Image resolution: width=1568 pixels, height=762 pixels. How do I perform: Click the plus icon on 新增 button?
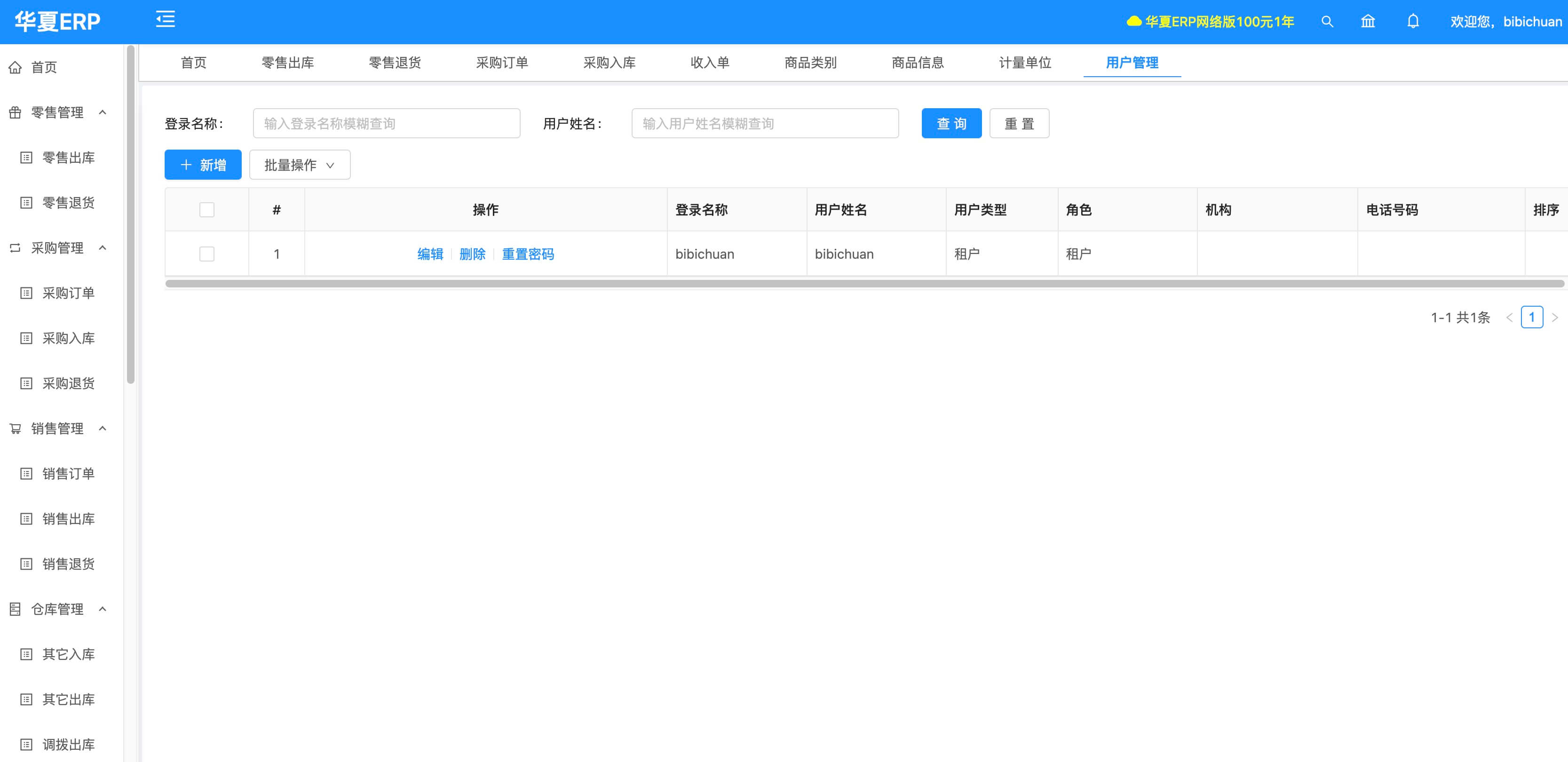186,165
